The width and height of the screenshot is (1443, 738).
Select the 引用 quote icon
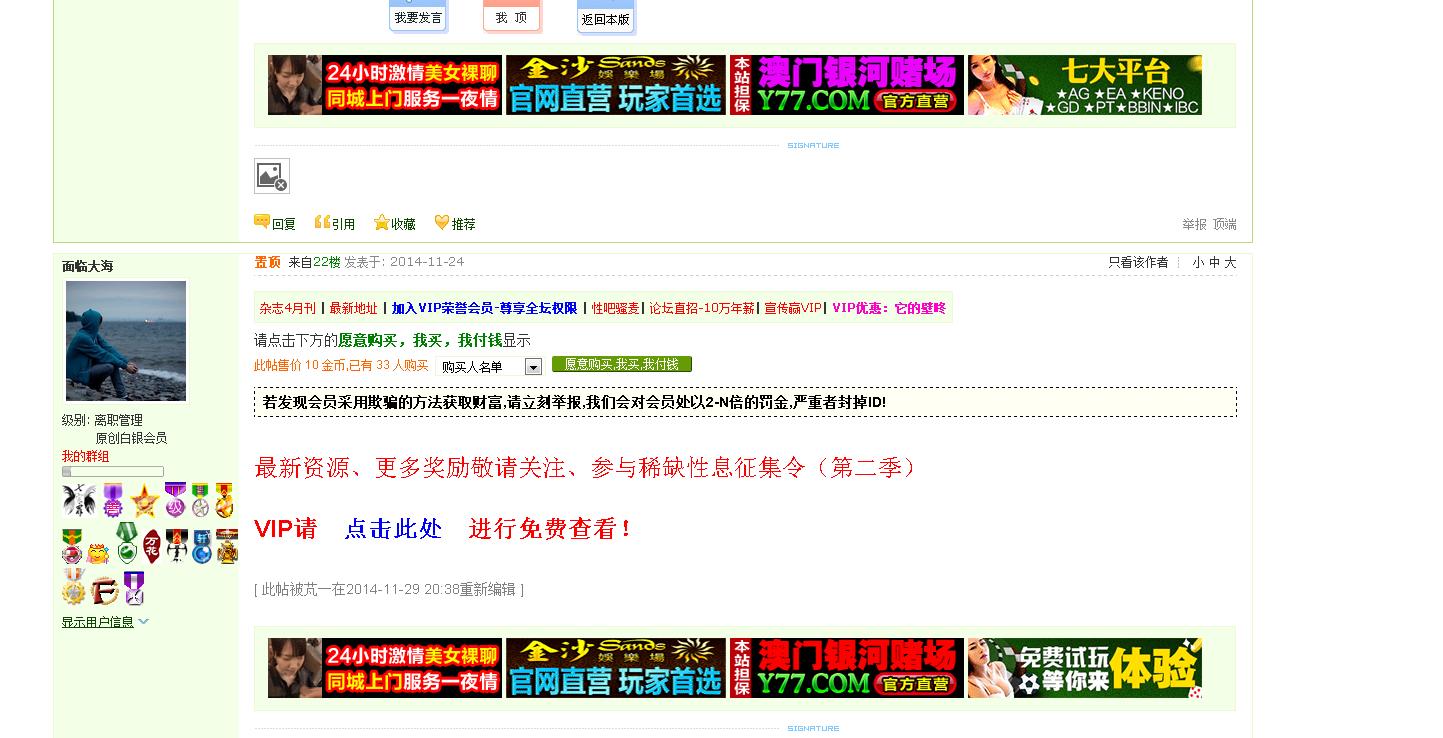tap(323, 222)
